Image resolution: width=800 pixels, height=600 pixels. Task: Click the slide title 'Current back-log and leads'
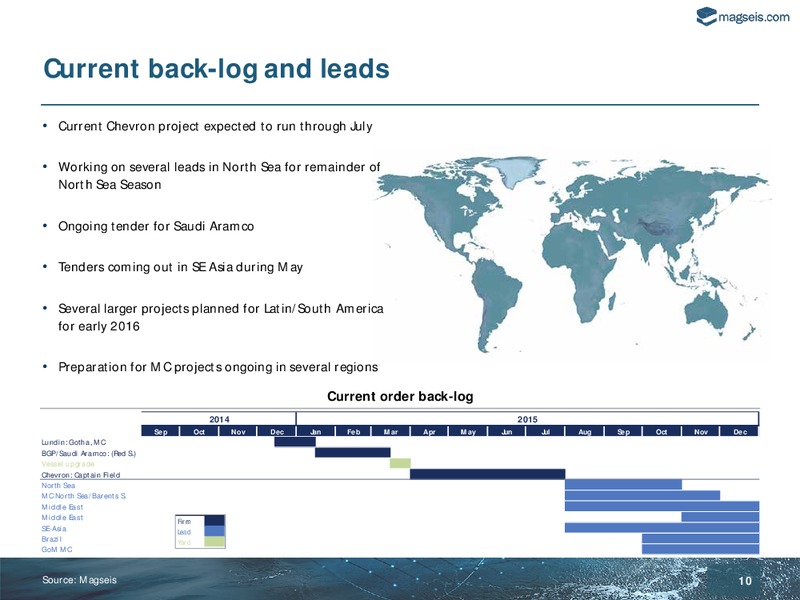click(x=216, y=69)
